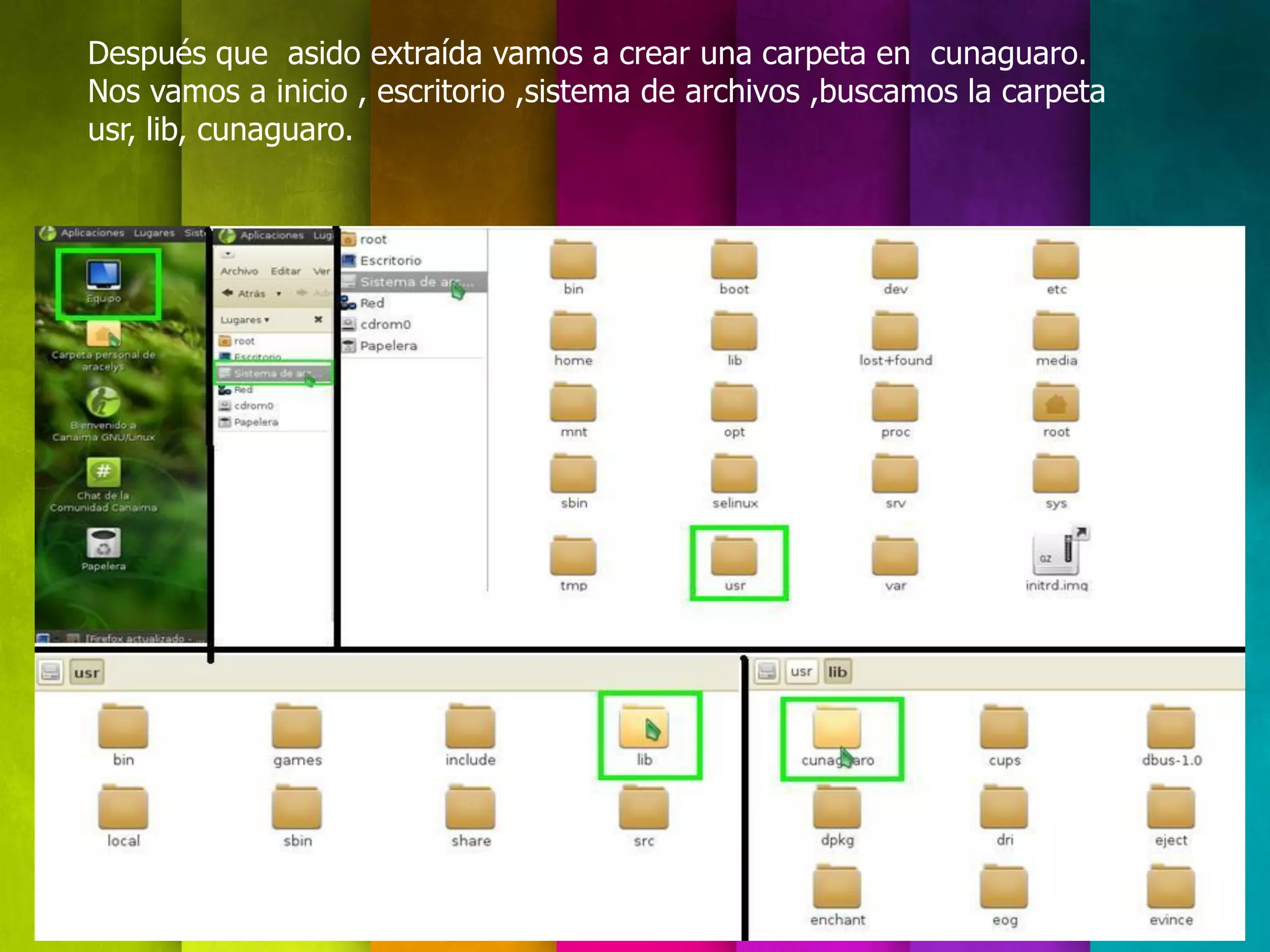The image size is (1270, 952).
Task: Close the Lugares side panel
Action: pos(318,319)
